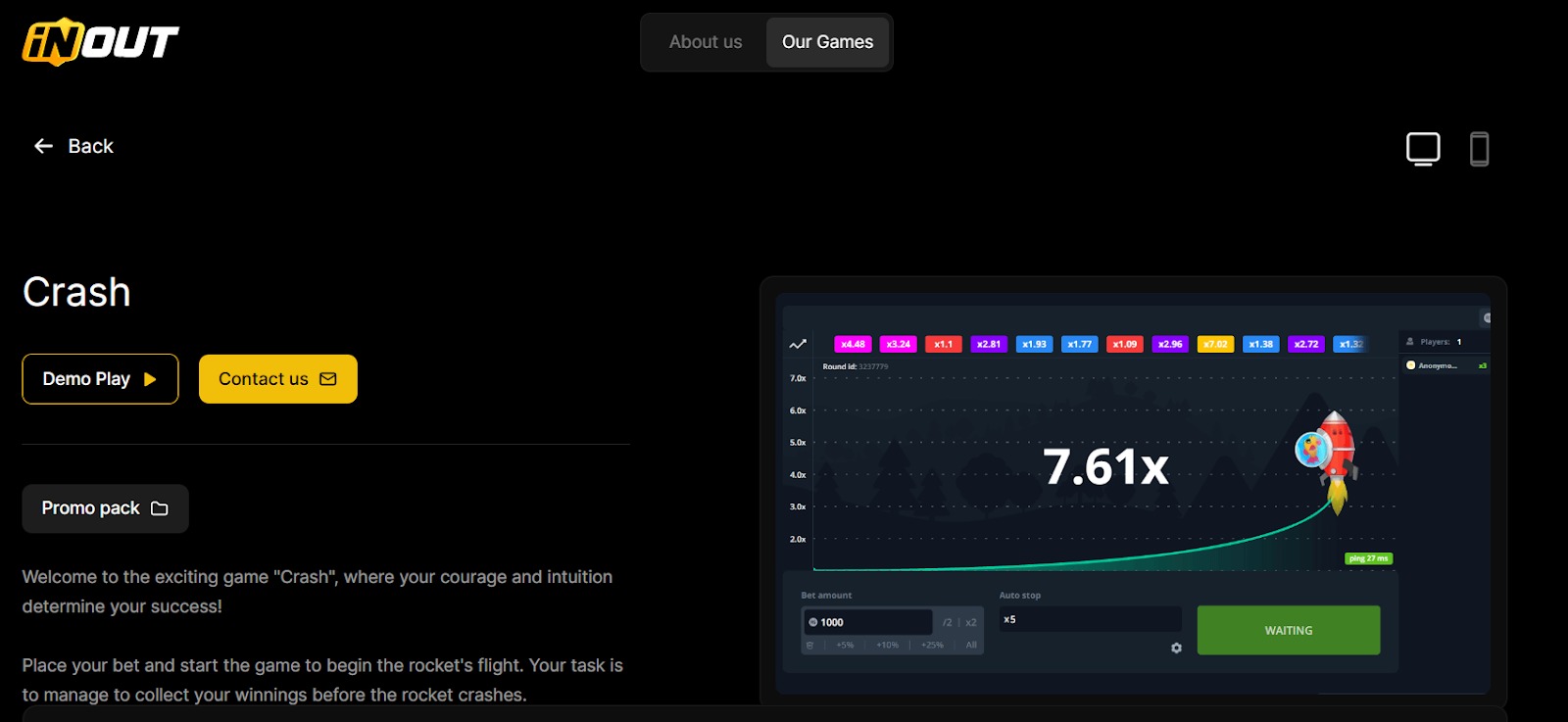Go back using the Back arrow
Image resolution: width=1568 pixels, height=722 pixels.
pos(73,146)
